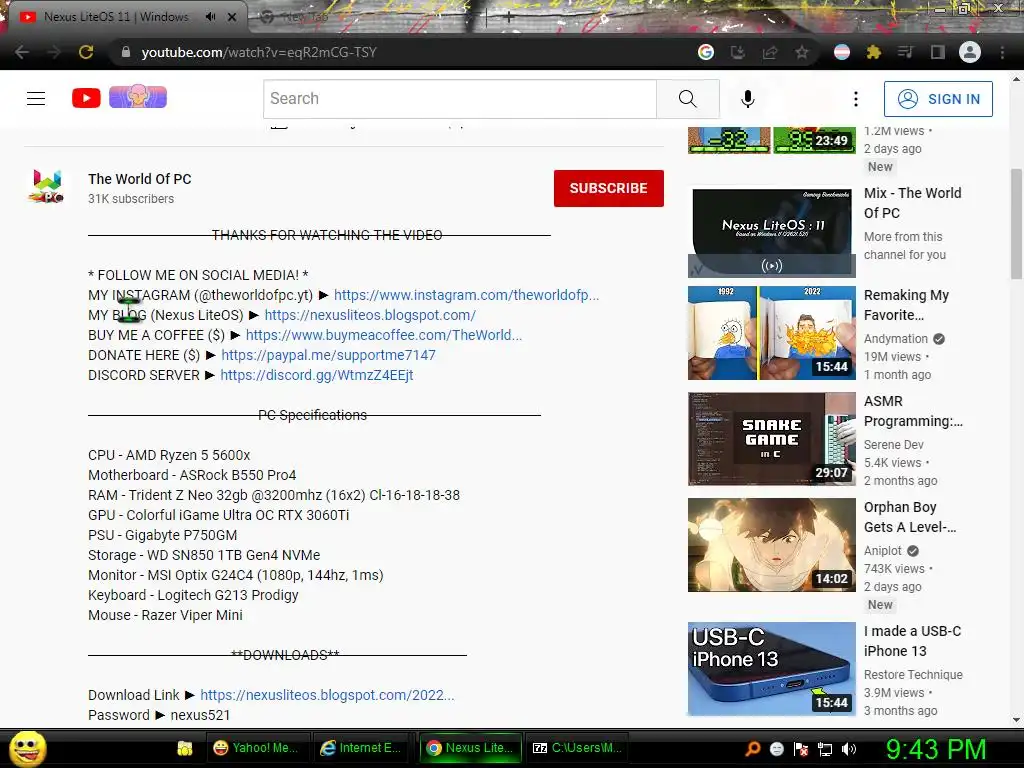Viewport: 1024px width, 768px height.
Task: Open the Instagram theworldofpc link
Action: click(x=466, y=295)
